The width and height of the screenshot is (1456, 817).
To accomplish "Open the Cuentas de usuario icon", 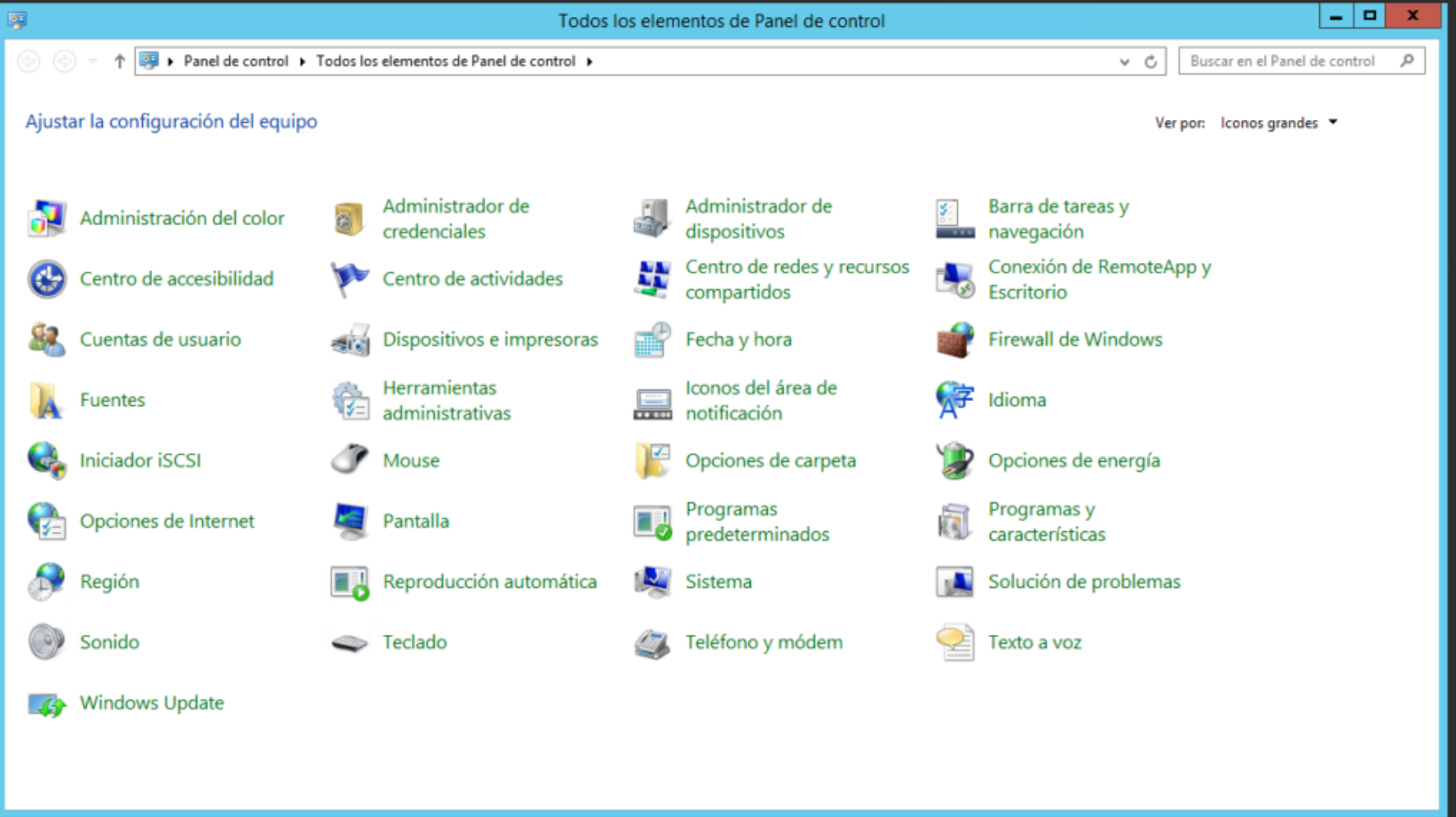I will [47, 340].
